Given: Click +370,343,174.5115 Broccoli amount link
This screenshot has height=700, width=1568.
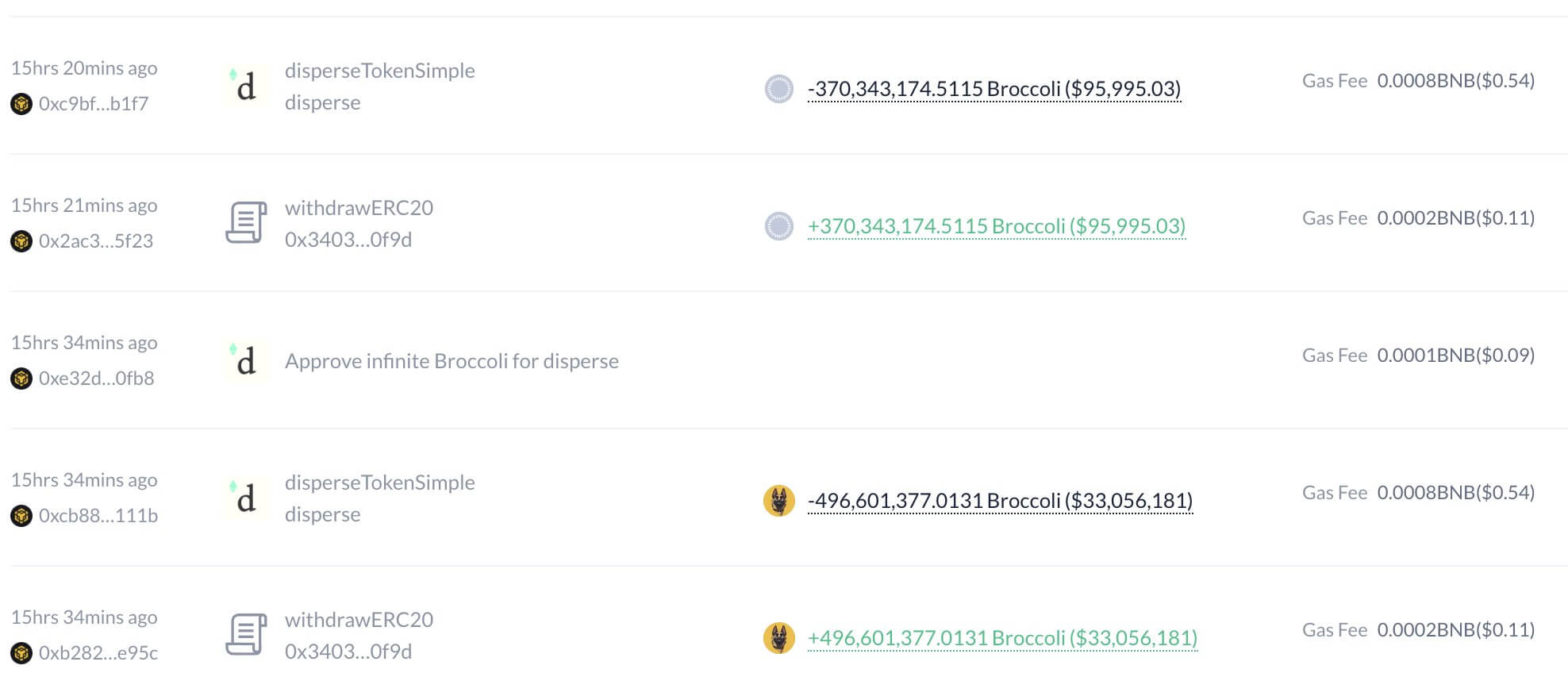Looking at the screenshot, I should (x=996, y=226).
